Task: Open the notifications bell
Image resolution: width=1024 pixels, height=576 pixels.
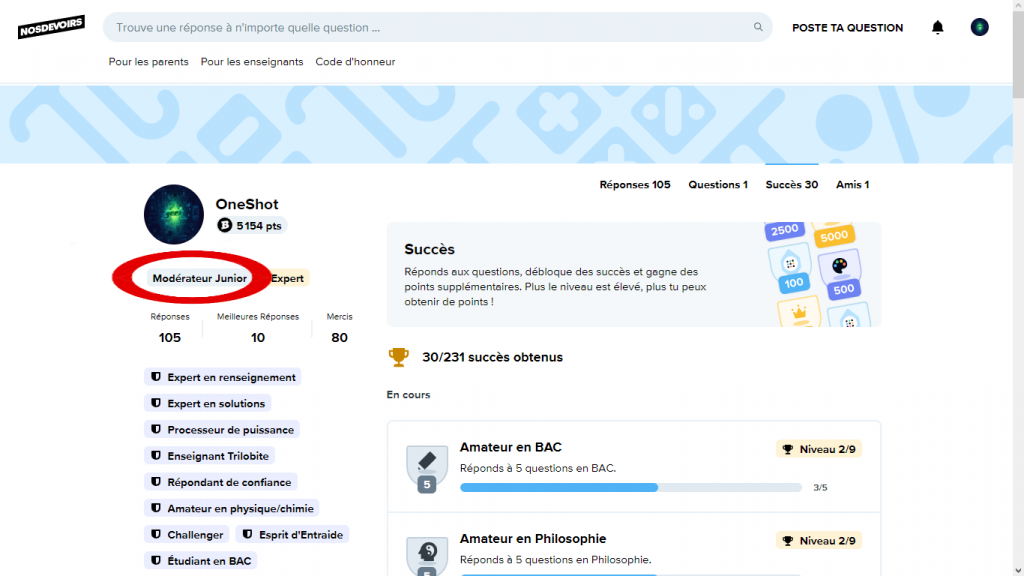Action: 937,27
